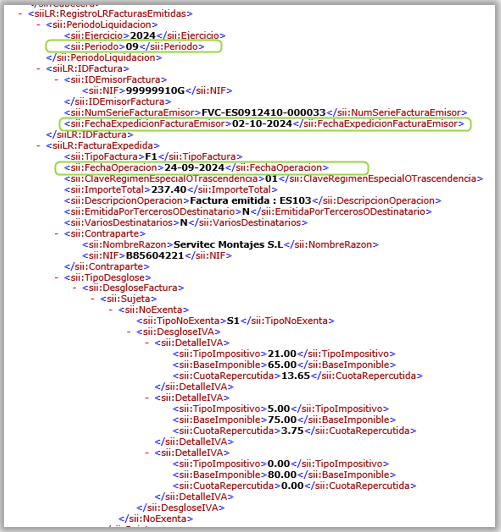Screen dimensions: 501x532
Task: Collapse the sii:NoExenta node
Action: [111, 310]
